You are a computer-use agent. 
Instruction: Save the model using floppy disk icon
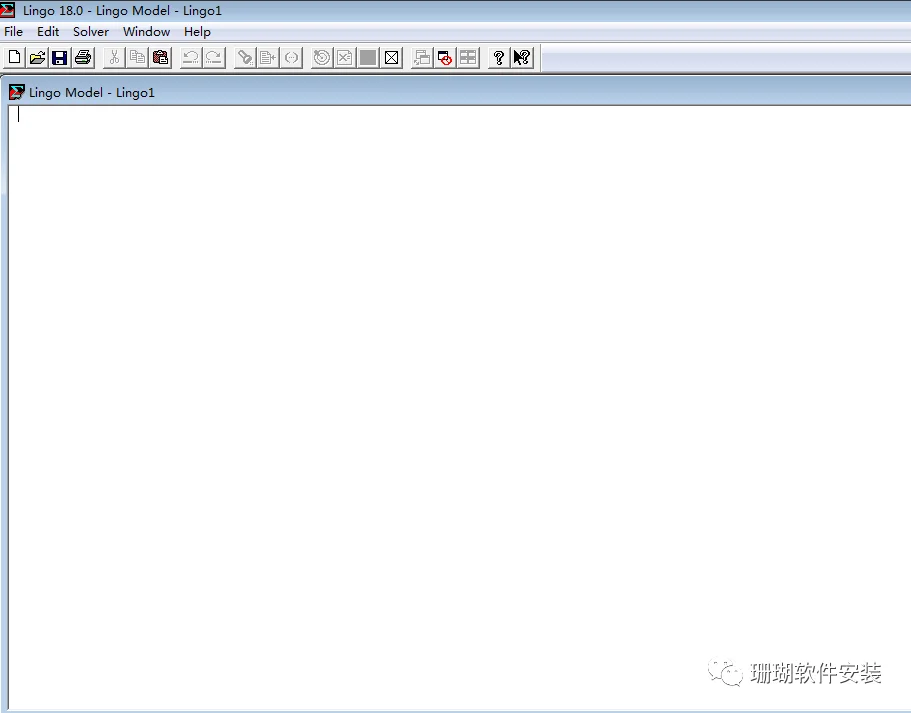pos(60,58)
